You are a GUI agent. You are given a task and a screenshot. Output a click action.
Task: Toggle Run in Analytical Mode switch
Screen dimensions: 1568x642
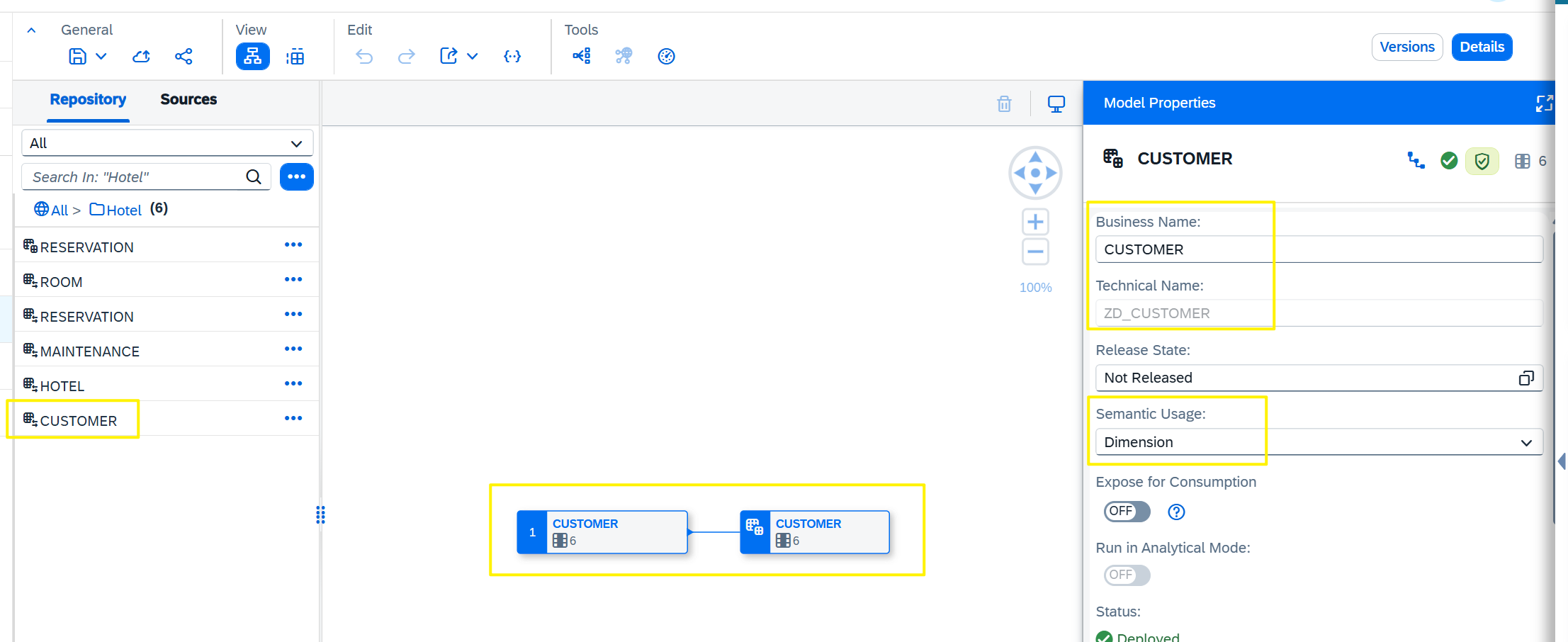point(1127,575)
